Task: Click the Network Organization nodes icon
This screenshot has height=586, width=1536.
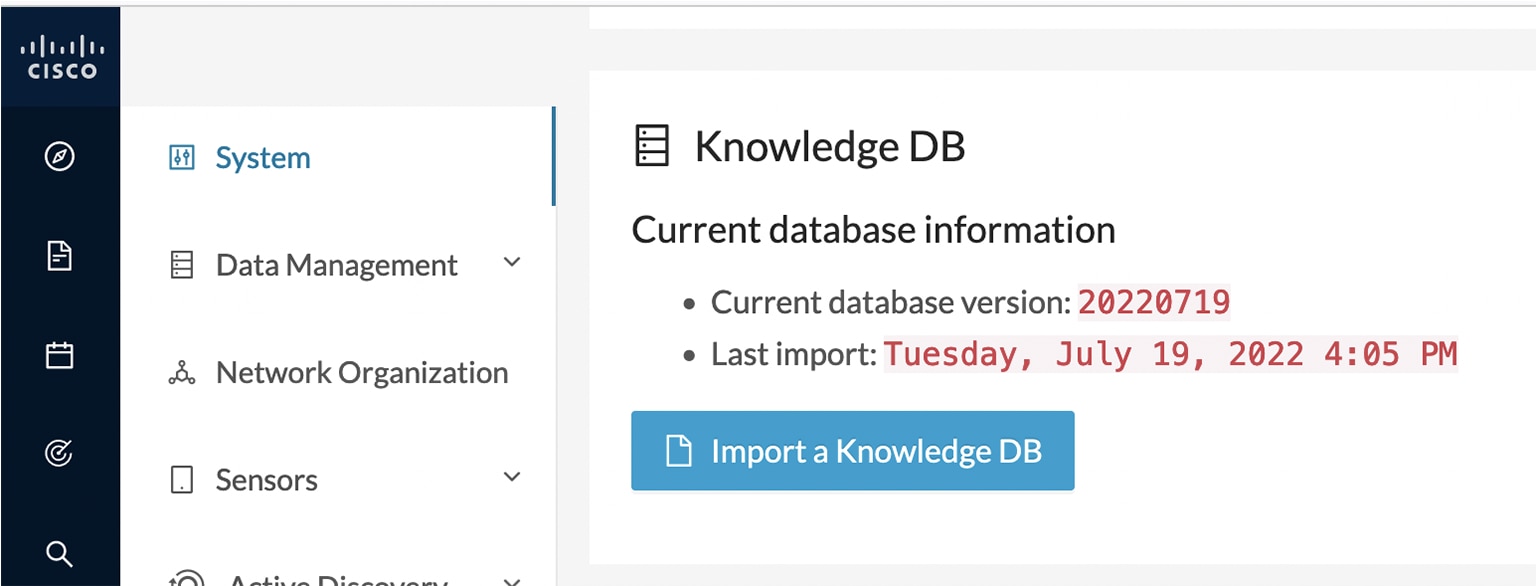Action: click(x=181, y=373)
